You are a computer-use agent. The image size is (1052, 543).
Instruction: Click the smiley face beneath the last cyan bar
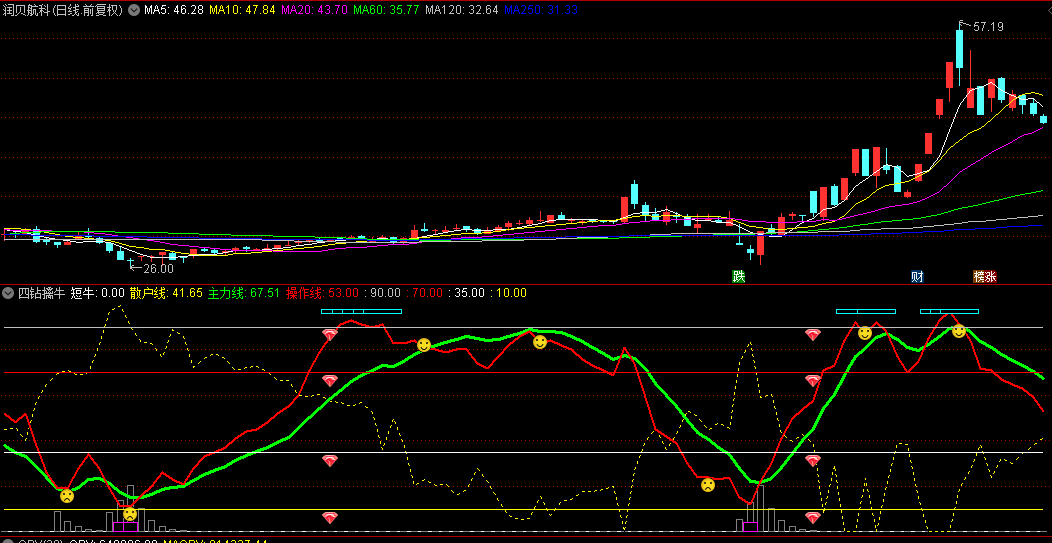coord(959,331)
